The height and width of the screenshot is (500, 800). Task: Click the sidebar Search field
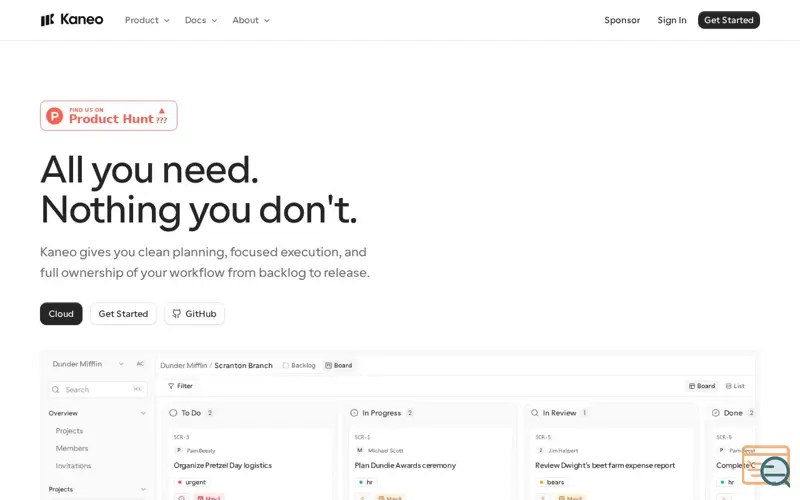98,389
